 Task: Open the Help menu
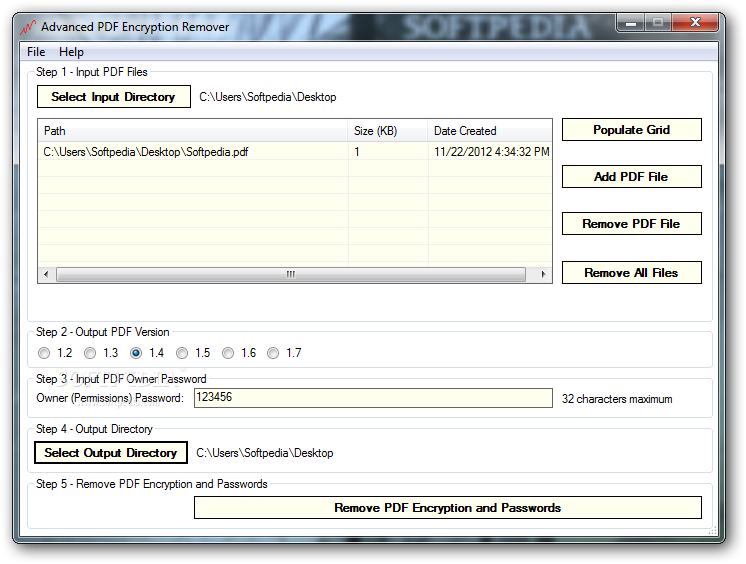coord(71,52)
